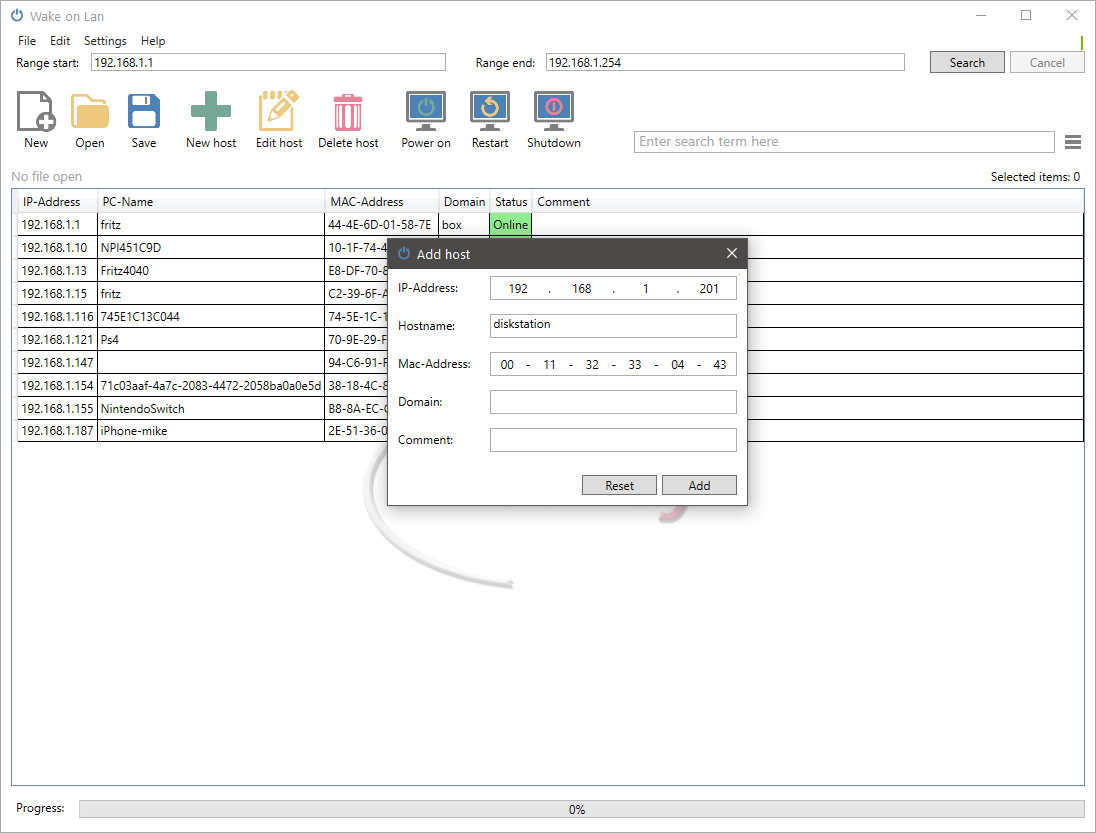Click the empty Comment field in dialog
The width and height of the screenshot is (1096, 833).
click(613, 440)
